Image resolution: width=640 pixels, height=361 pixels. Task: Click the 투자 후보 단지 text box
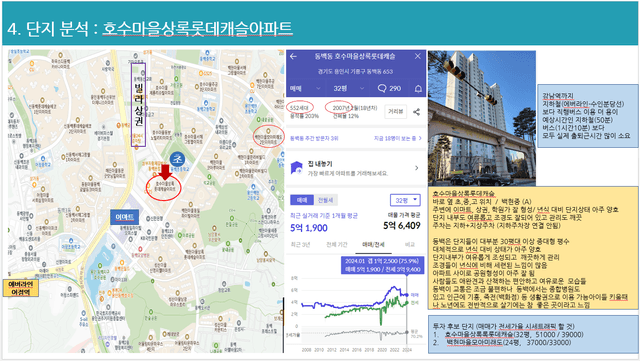pyautogui.click(x=533, y=334)
